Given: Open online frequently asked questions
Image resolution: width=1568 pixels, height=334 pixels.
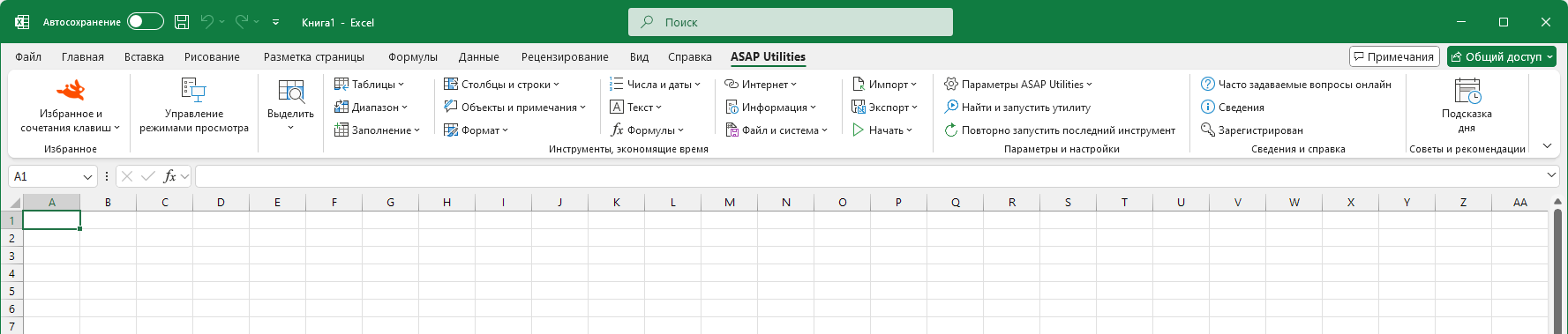Looking at the screenshot, I should pos(1296,85).
